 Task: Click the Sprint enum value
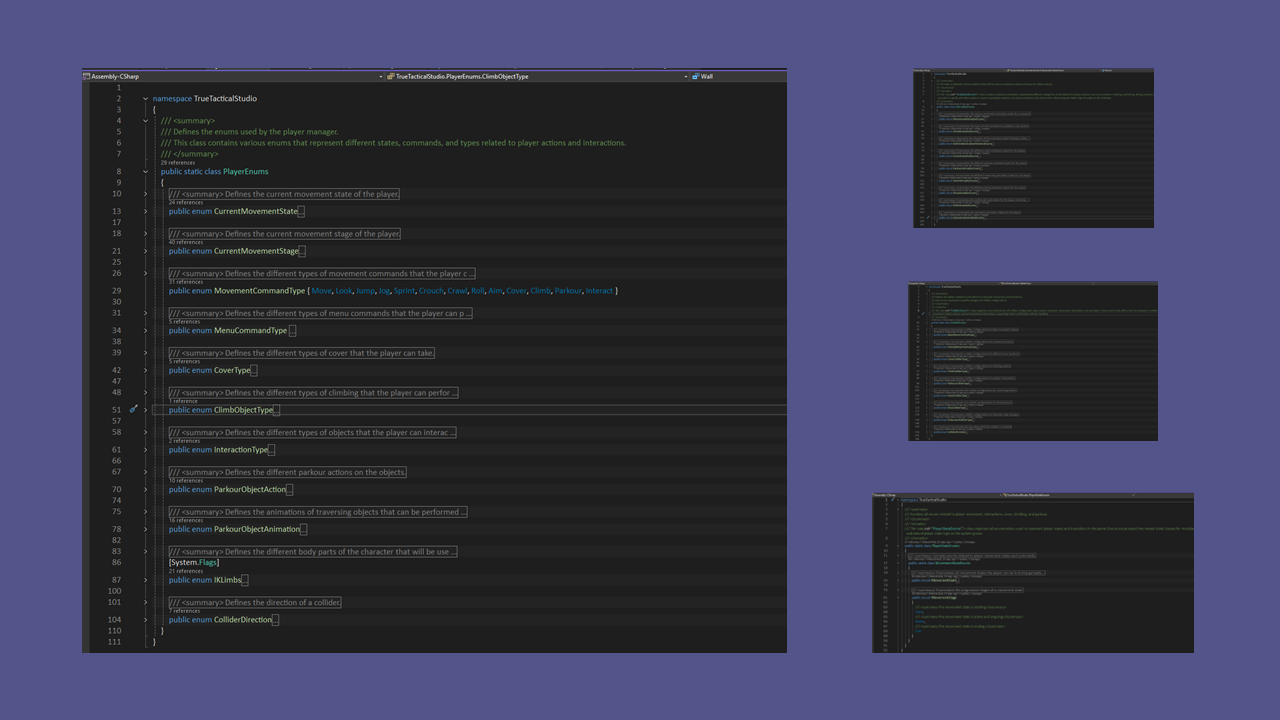pos(404,291)
